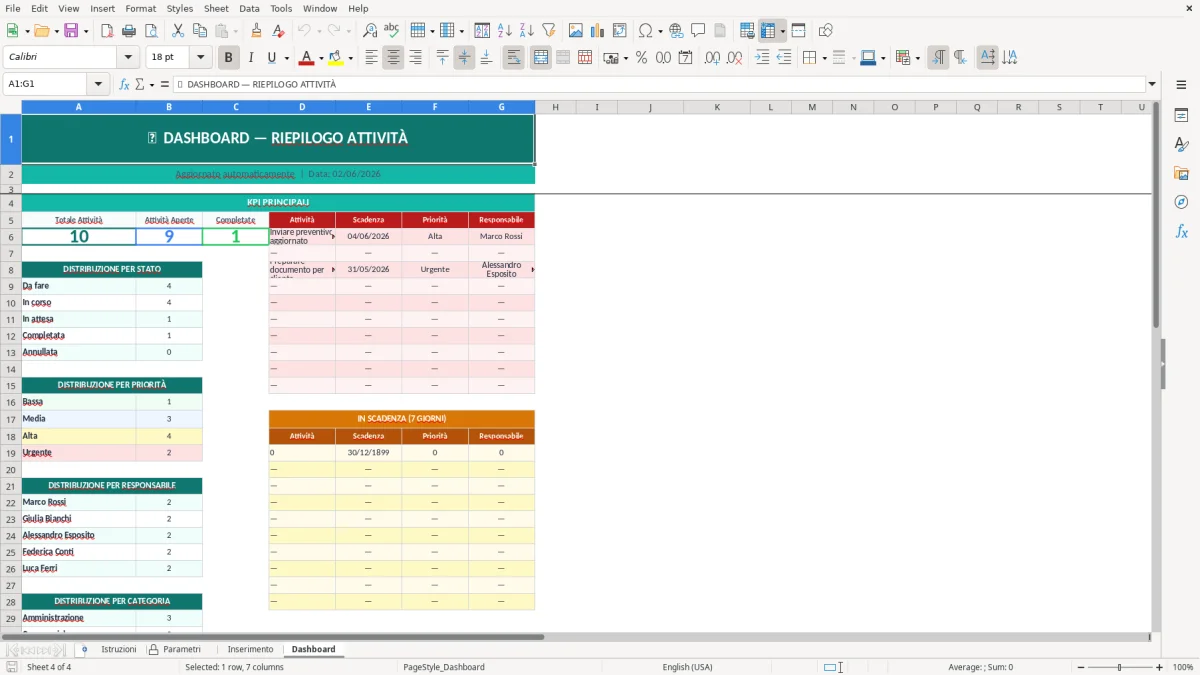Toggle Center Vertically alignment

point(464,58)
